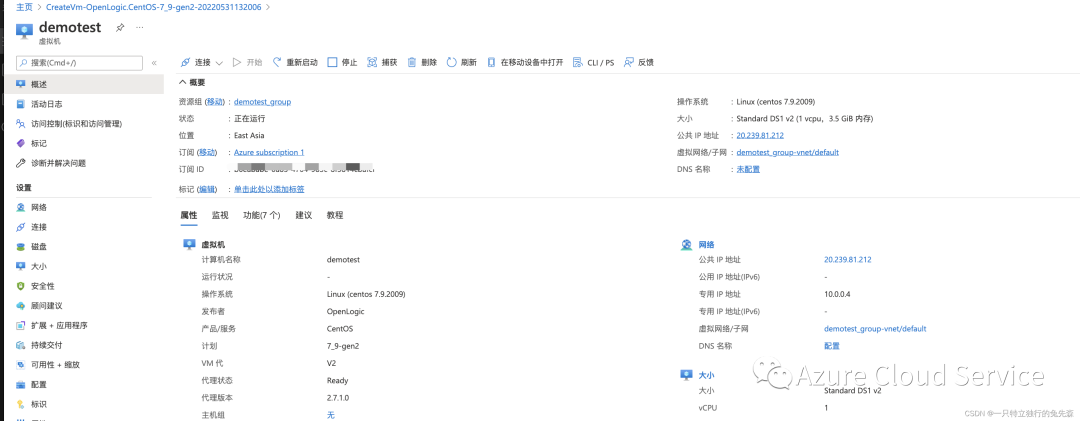The width and height of the screenshot is (1080, 421).
Task: Click the 大小 section heading link
Action: (x=707, y=376)
